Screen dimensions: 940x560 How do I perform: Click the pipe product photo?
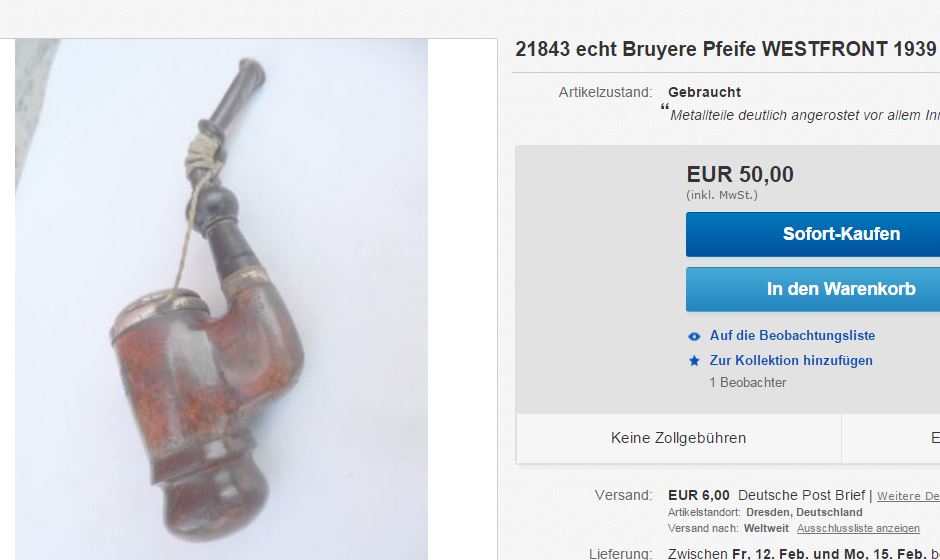pyautogui.click(x=221, y=299)
